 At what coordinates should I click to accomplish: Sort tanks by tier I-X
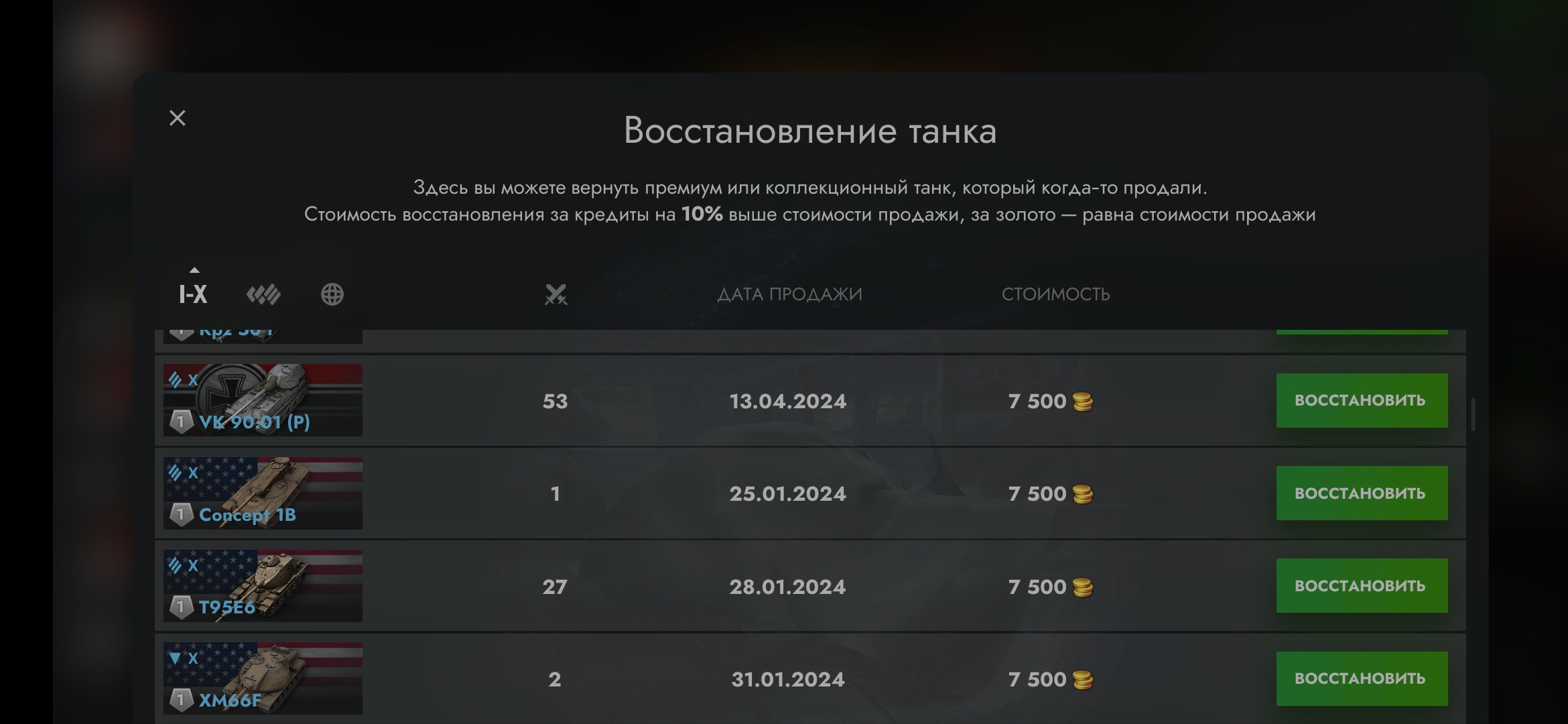point(193,294)
